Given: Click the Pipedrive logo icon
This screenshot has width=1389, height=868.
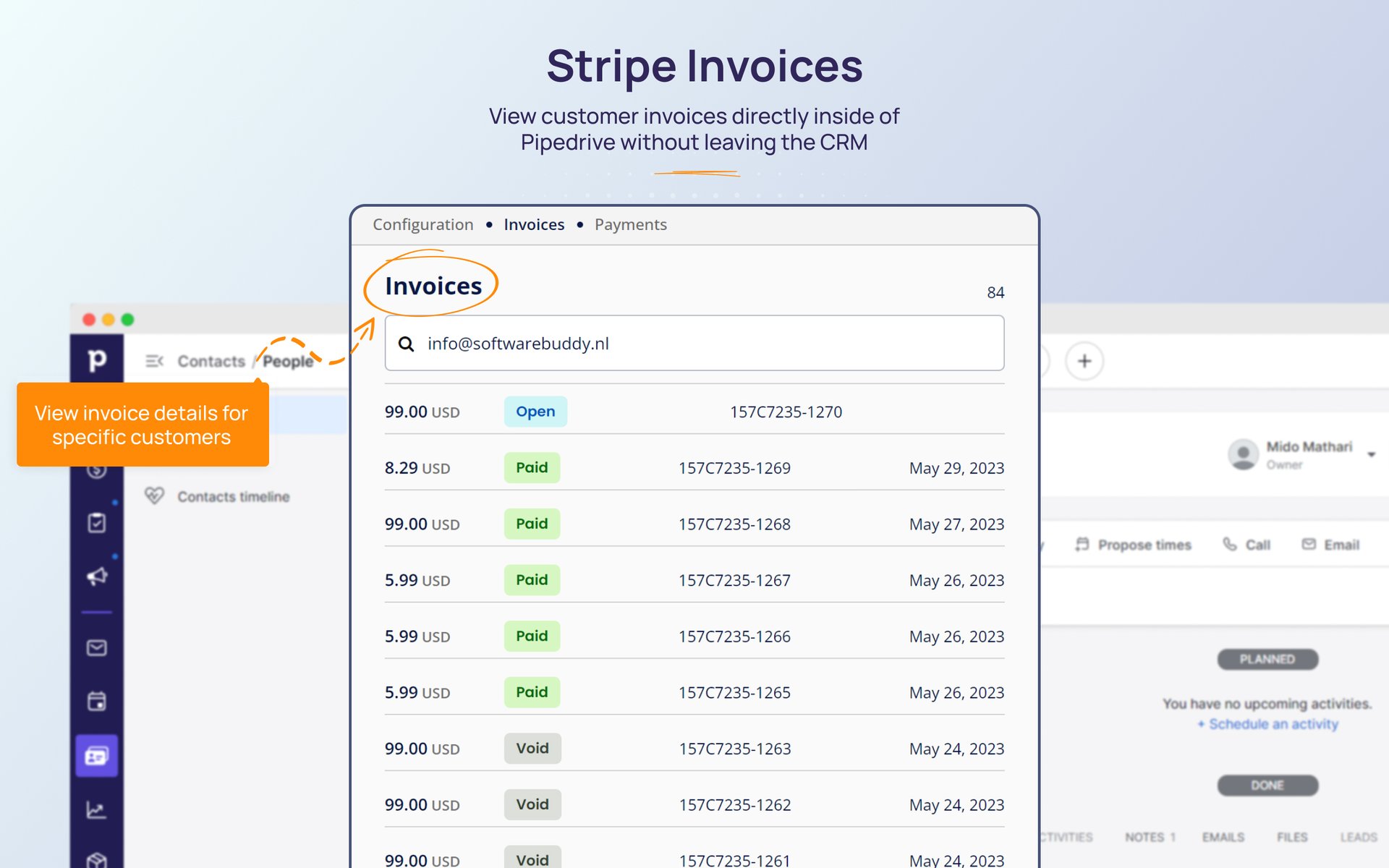Looking at the screenshot, I should pos(96,359).
